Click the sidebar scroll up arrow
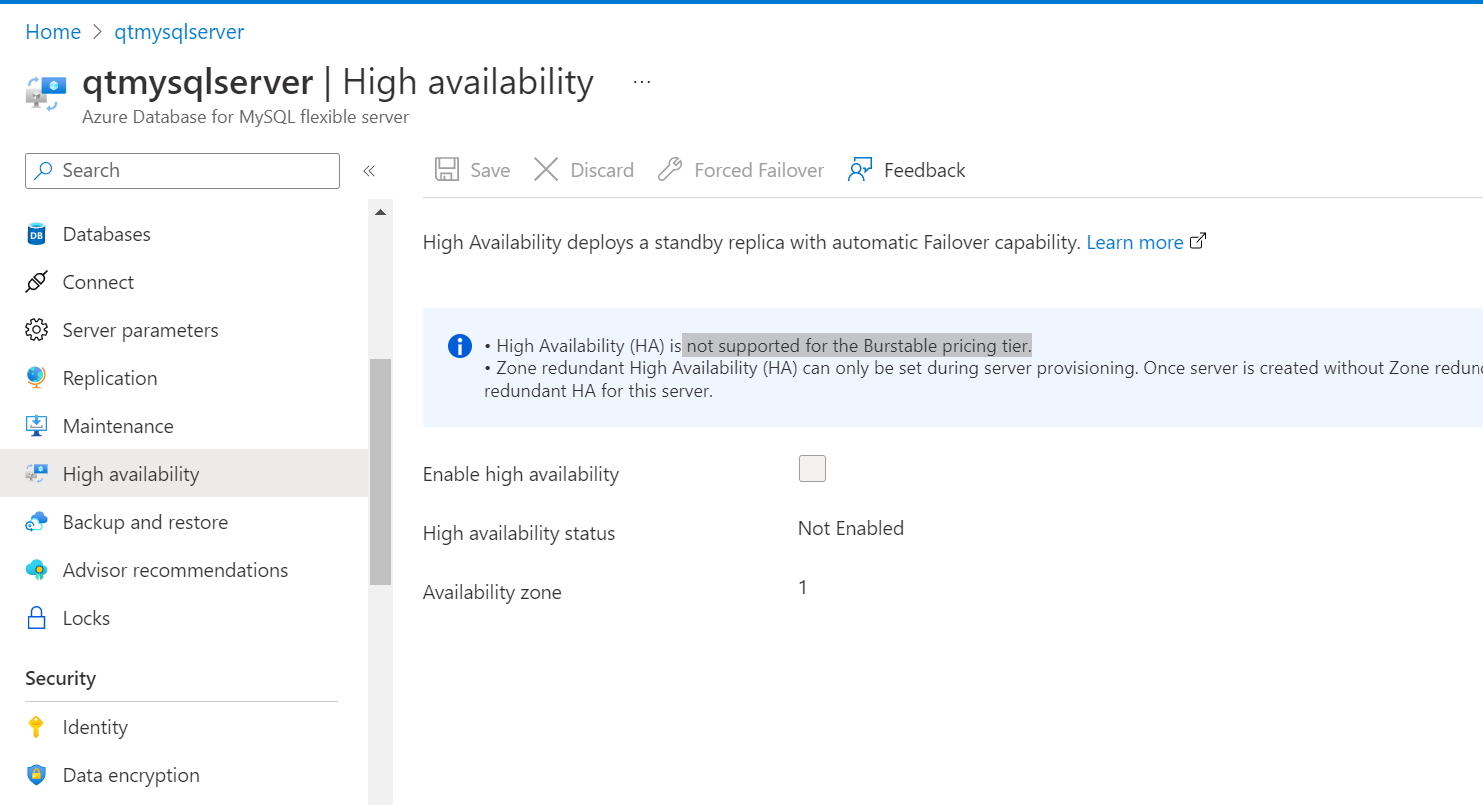This screenshot has height=805, width=1483. [x=380, y=212]
